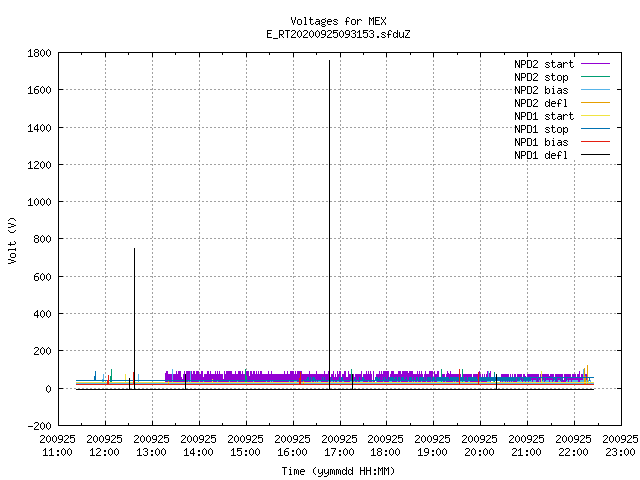Click the 23:00 x-axis tick label
Viewport: 640px width, 480px height.
click(620, 452)
